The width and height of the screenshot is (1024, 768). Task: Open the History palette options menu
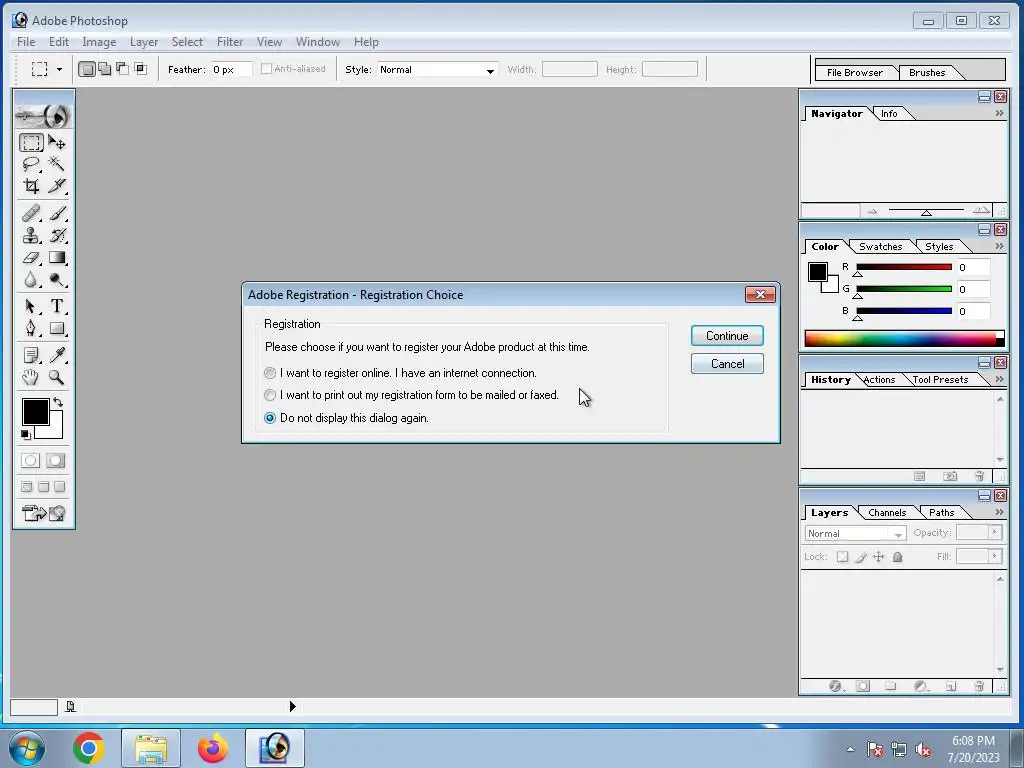tap(999, 379)
